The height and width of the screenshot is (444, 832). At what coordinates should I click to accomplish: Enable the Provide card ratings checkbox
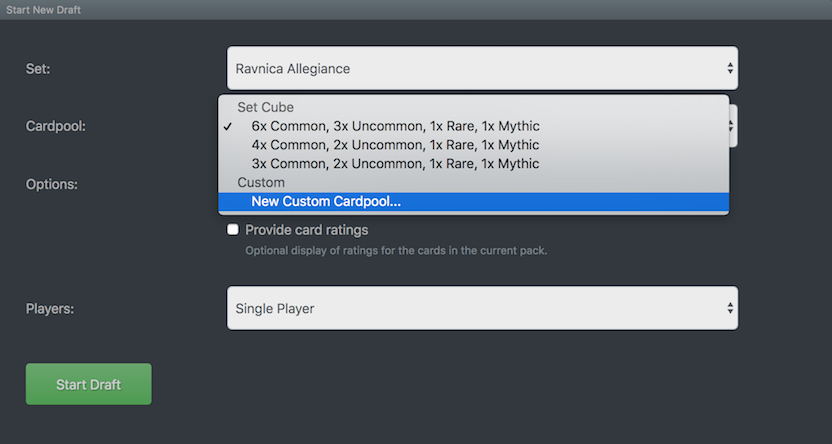coord(233,230)
